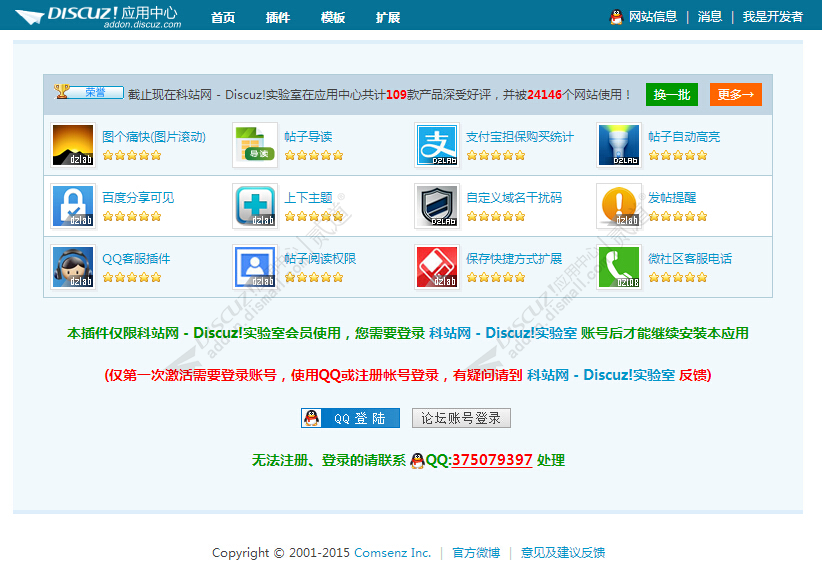Open the 支付宝担保购买统计 Alipay icon

point(437,145)
